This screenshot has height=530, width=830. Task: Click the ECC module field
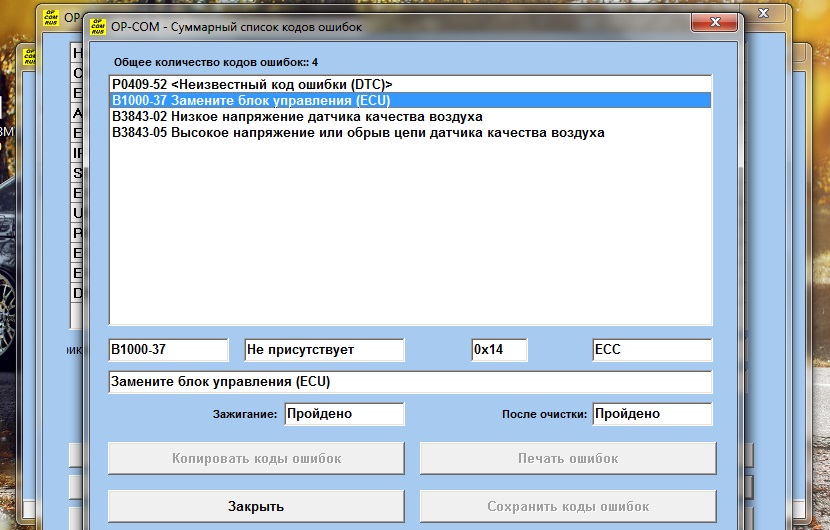(x=651, y=350)
